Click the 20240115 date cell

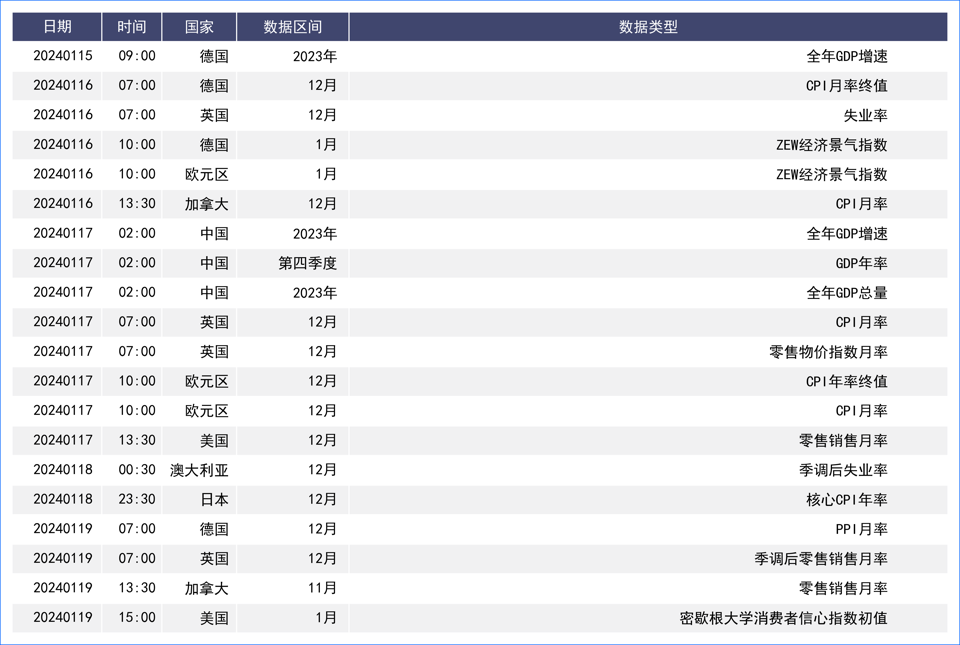tap(63, 57)
